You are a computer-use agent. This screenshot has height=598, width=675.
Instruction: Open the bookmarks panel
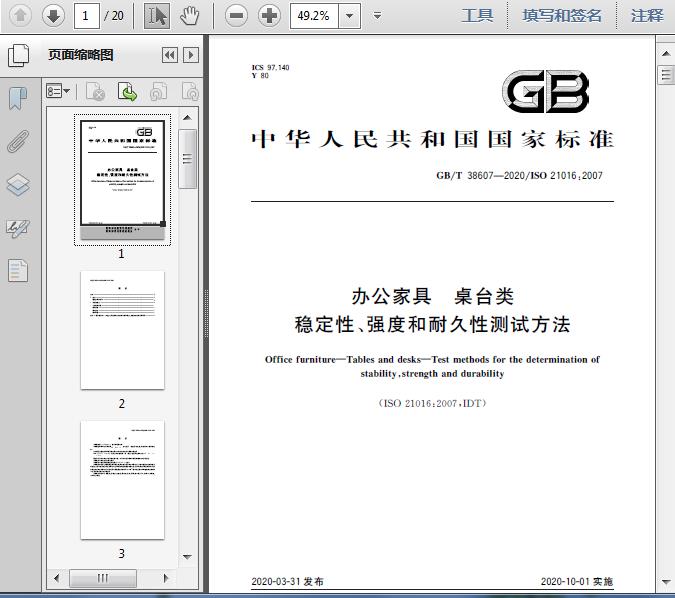pos(18,98)
